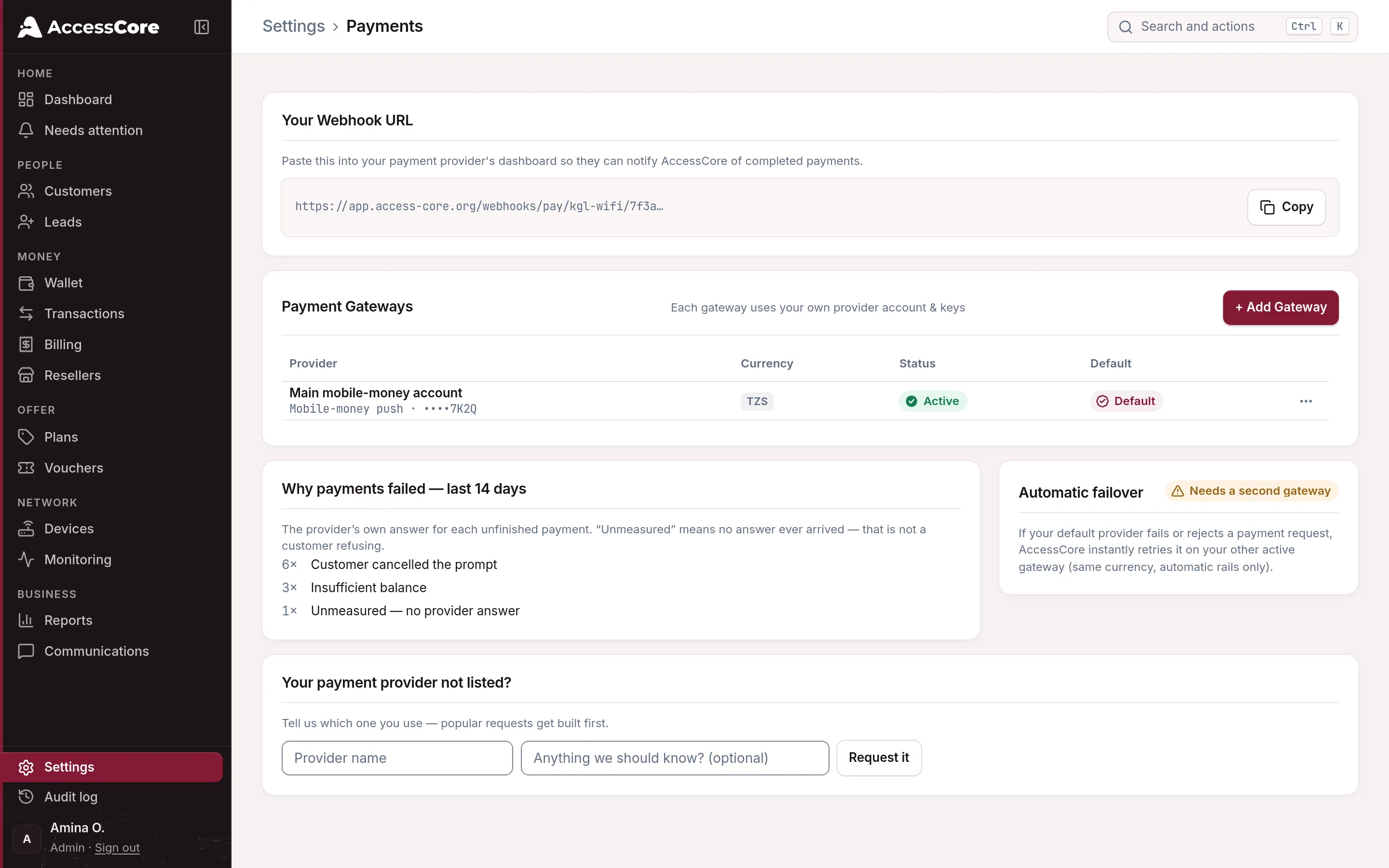The height and width of the screenshot is (868, 1389).
Task: Click the Devices router icon
Action: tap(26, 529)
